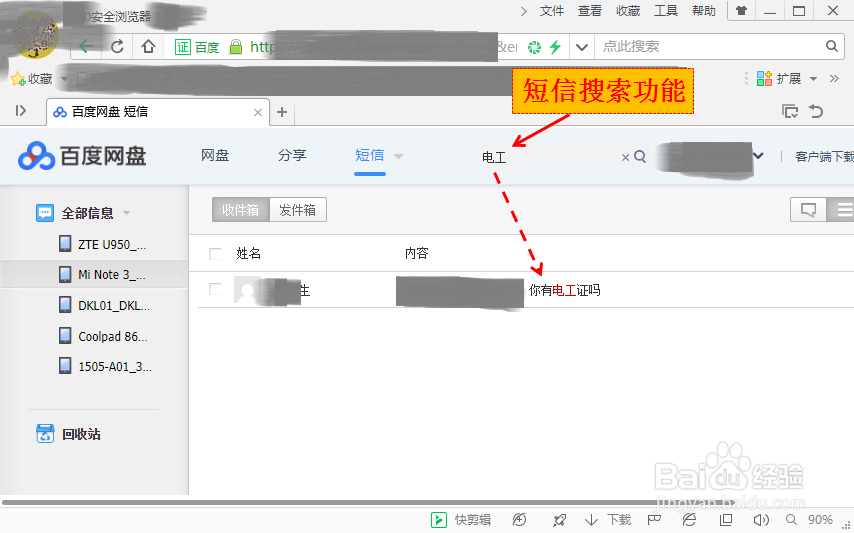Click the magnifier in browser search box

(x=831, y=46)
